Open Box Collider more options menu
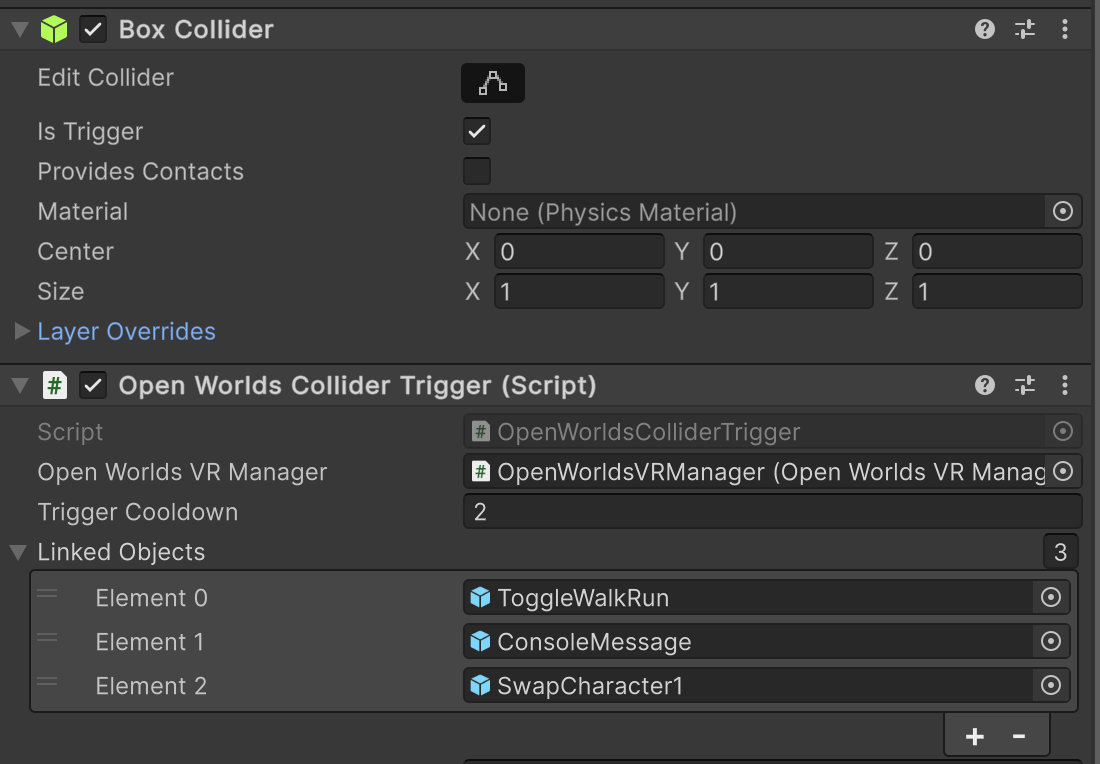 point(1065,29)
